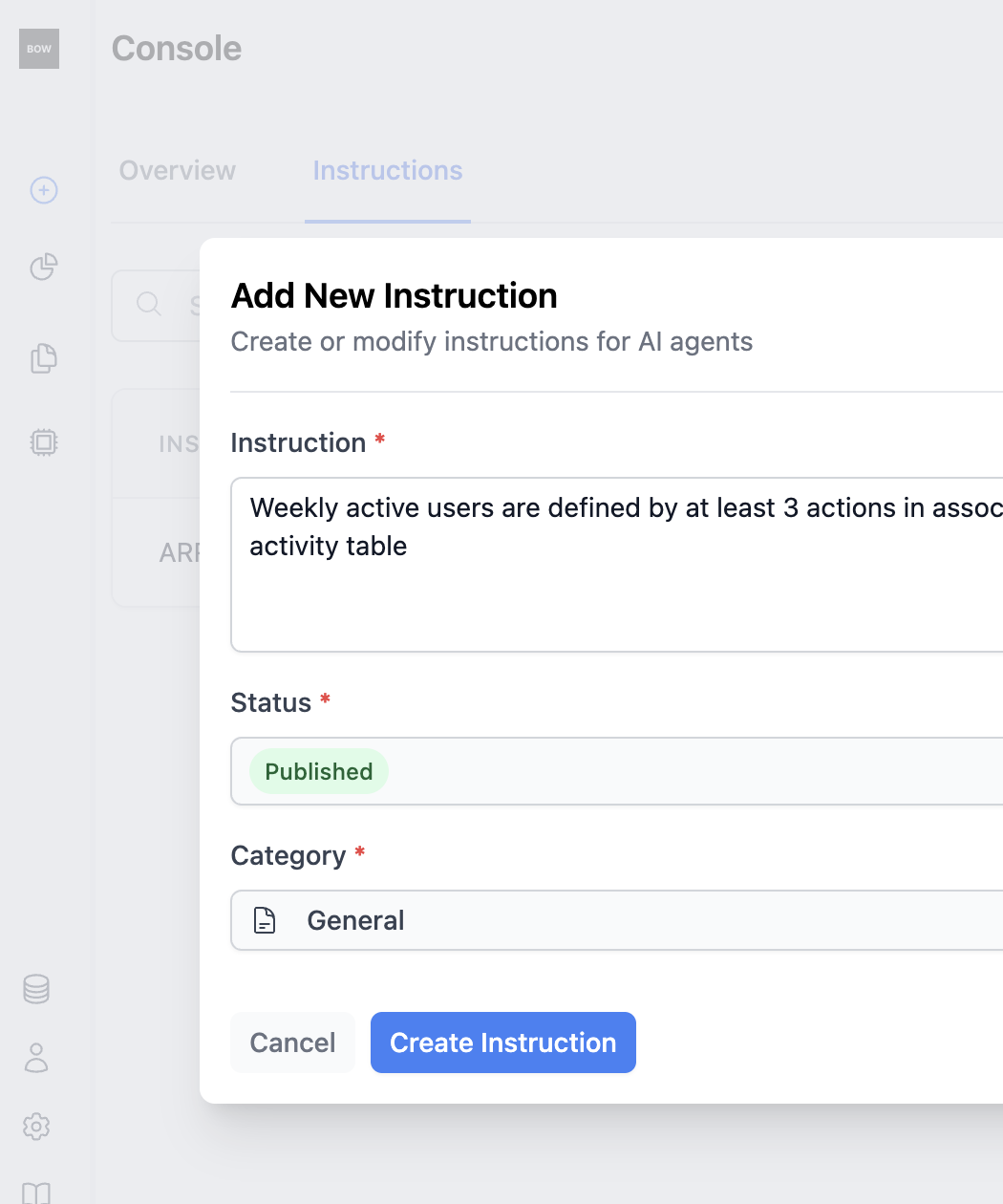Switch to the Overview tab

point(178,170)
